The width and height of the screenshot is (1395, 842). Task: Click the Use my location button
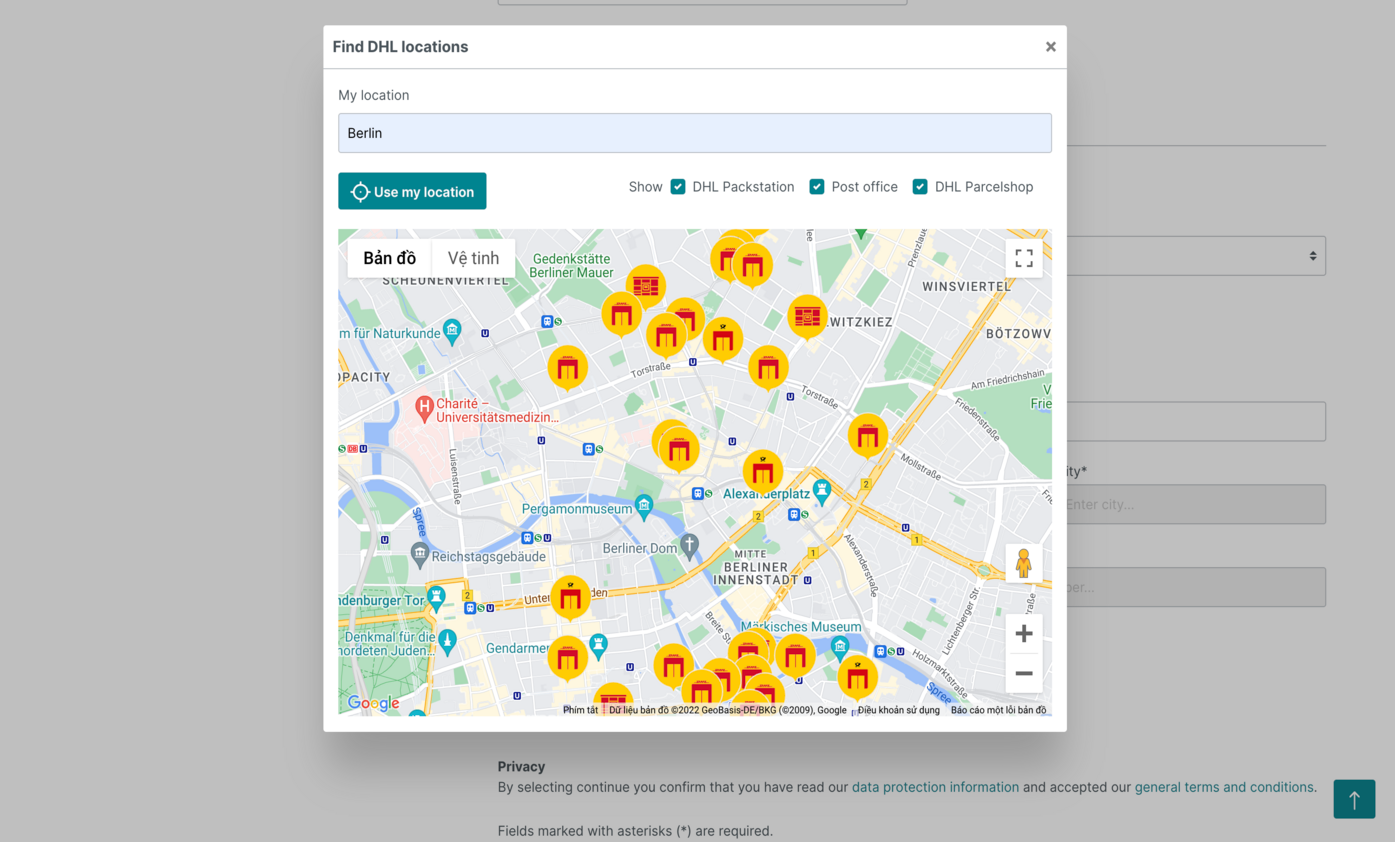click(x=412, y=191)
